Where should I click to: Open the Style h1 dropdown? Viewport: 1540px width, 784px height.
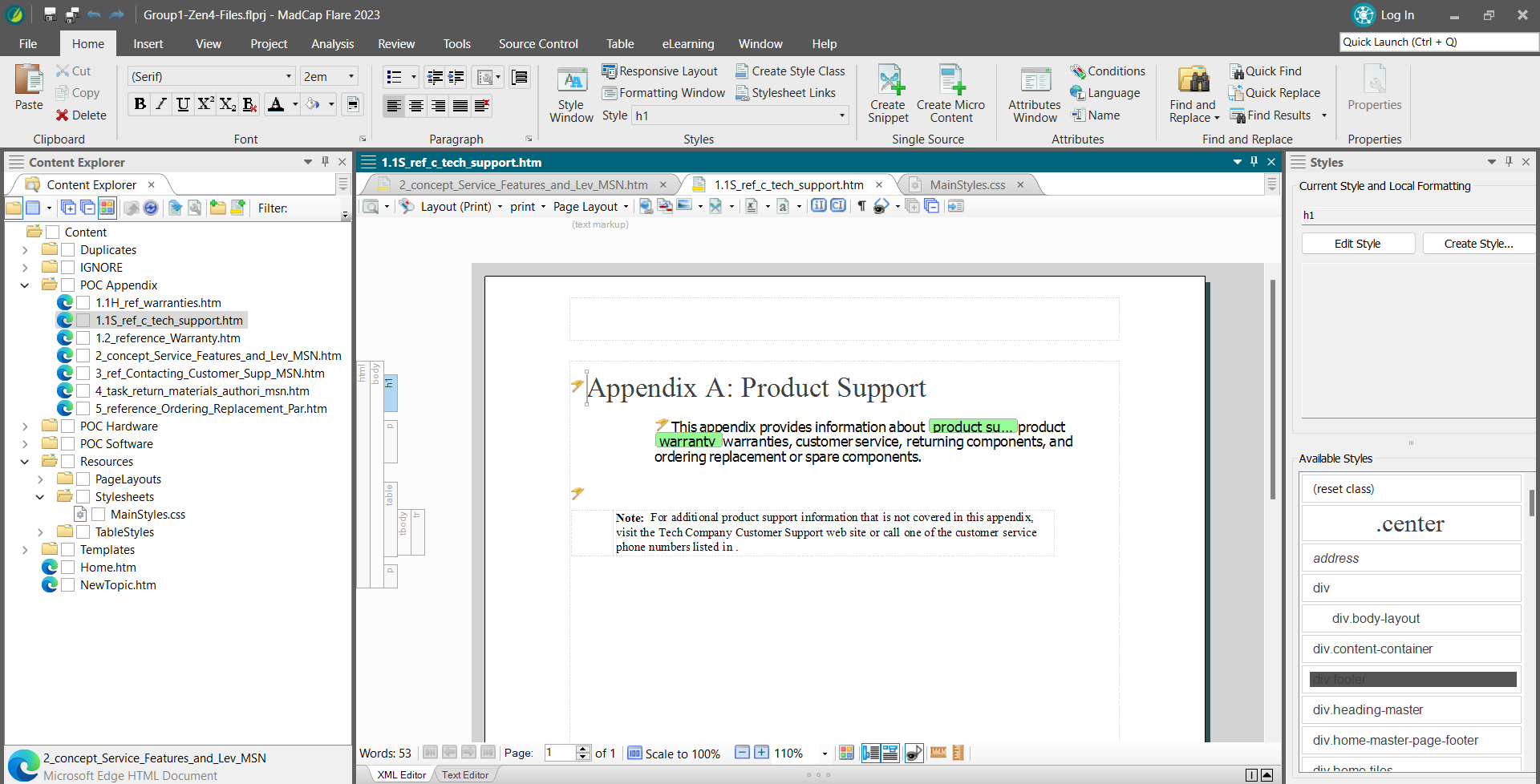[841, 115]
